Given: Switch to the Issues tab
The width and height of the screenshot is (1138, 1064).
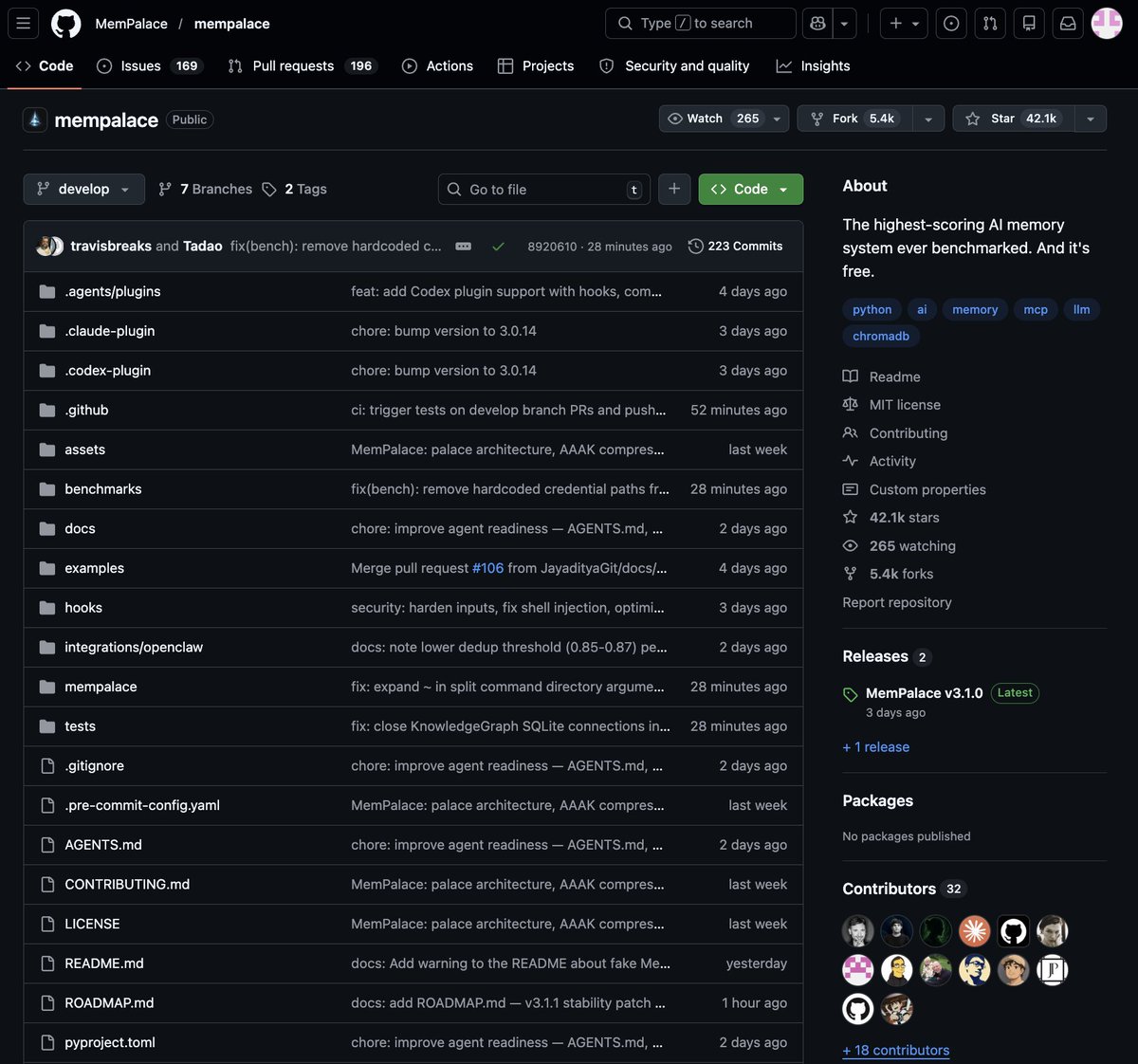Looking at the screenshot, I should (x=148, y=66).
